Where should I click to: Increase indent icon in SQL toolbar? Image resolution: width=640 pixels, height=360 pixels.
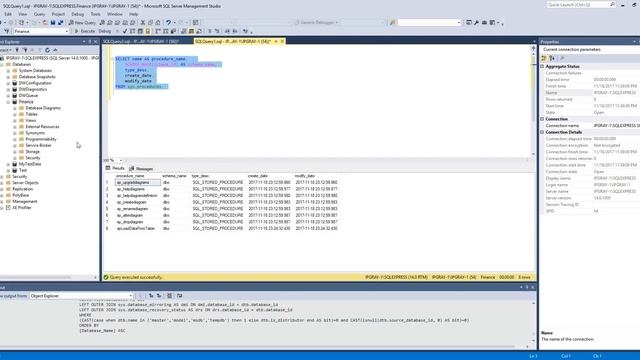pos(235,31)
